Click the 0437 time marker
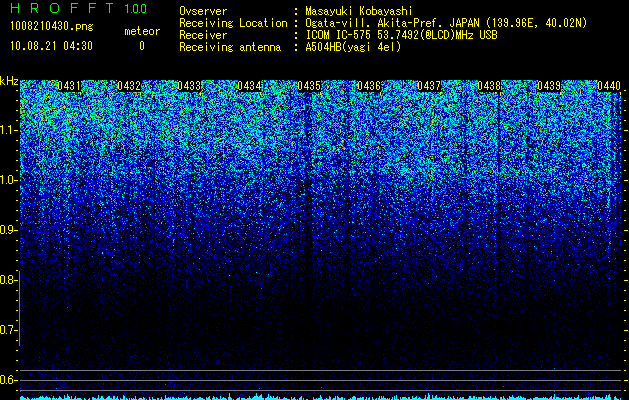Screen dimensions: 629x400 [429, 86]
